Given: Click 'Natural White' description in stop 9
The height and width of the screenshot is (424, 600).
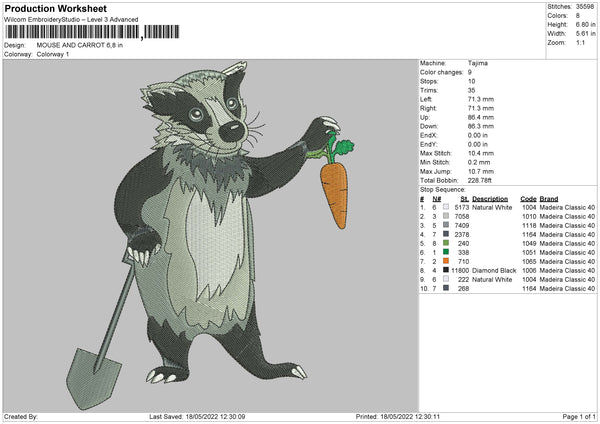Looking at the screenshot, I should click(492, 279).
